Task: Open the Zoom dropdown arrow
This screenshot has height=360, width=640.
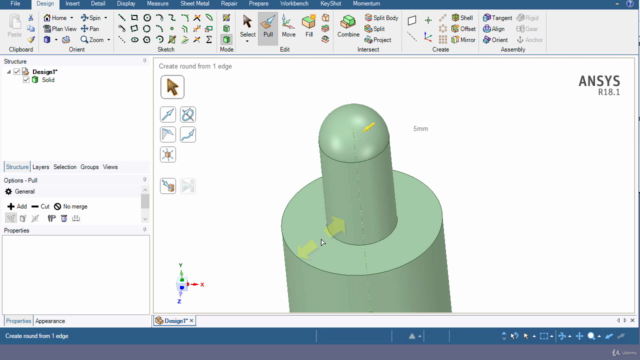Action: [x=109, y=40]
